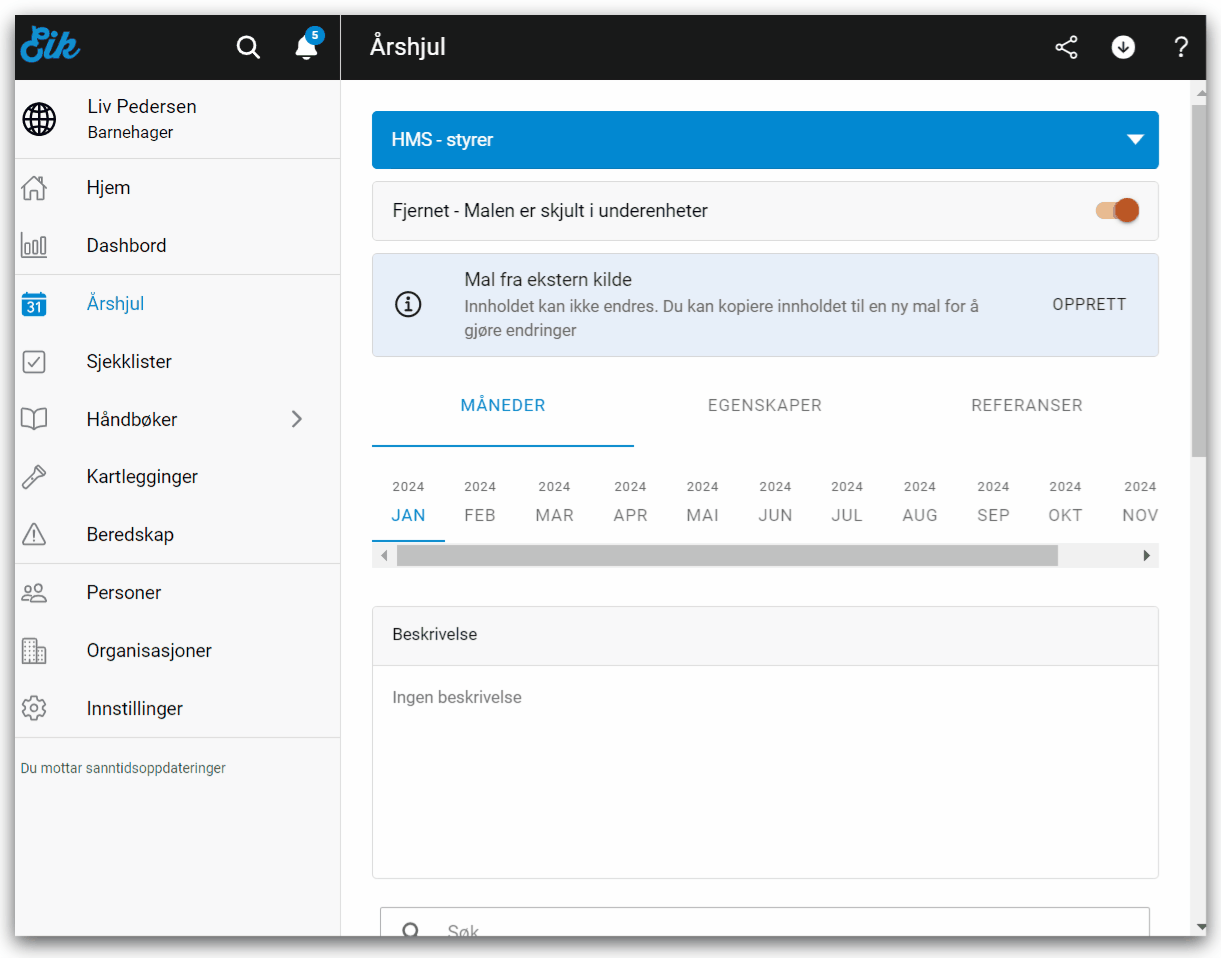Switch to the Egenskaper tab
1221x958 pixels.
click(x=764, y=406)
